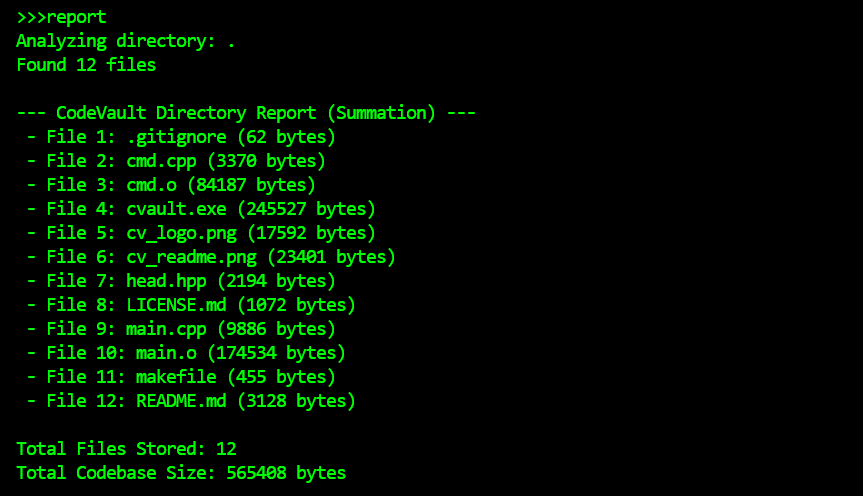The height and width of the screenshot is (496, 863).
Task: Click the cvault.exe file entry
Action: click(201, 209)
